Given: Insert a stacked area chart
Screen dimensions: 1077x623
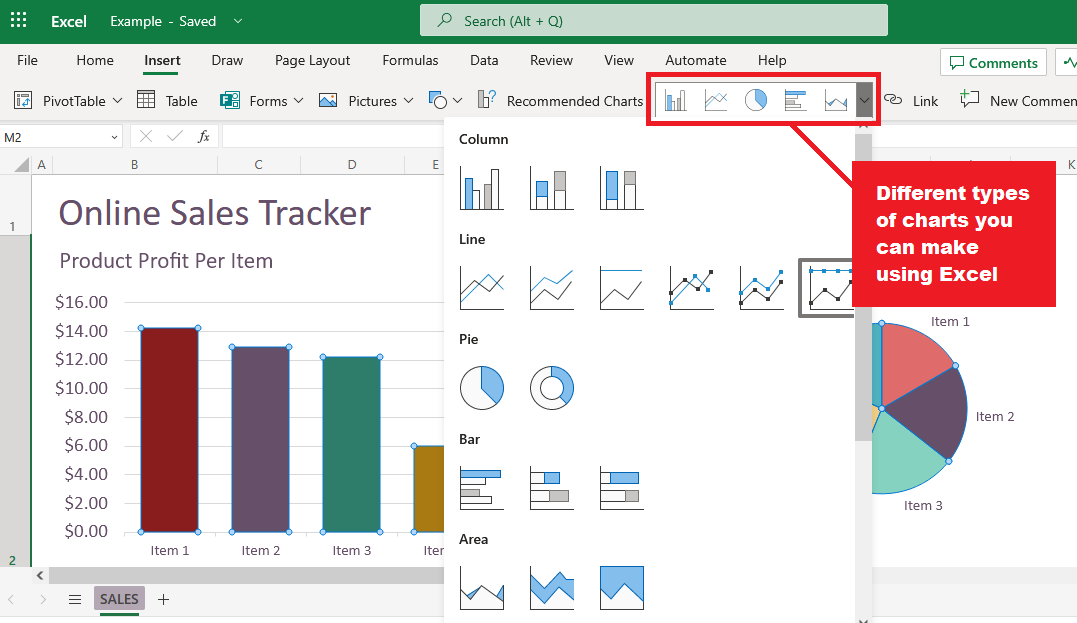Looking at the screenshot, I should pyautogui.click(x=552, y=588).
